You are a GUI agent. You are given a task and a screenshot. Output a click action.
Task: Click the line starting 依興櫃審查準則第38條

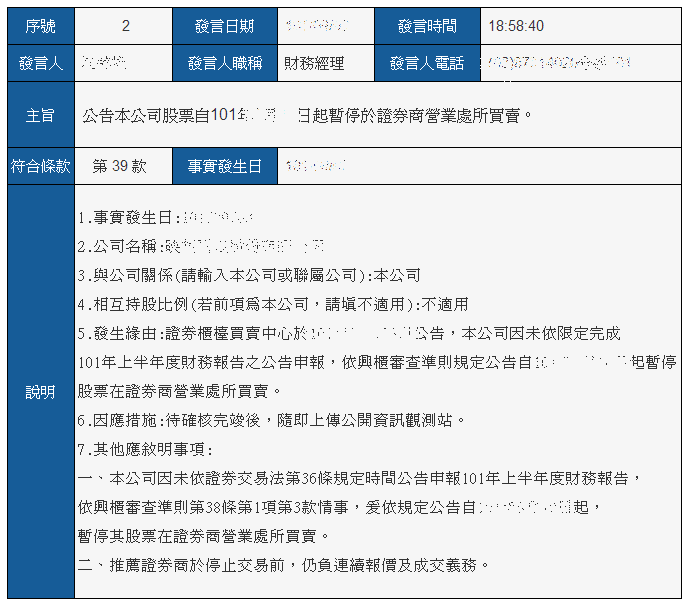tap(339, 507)
